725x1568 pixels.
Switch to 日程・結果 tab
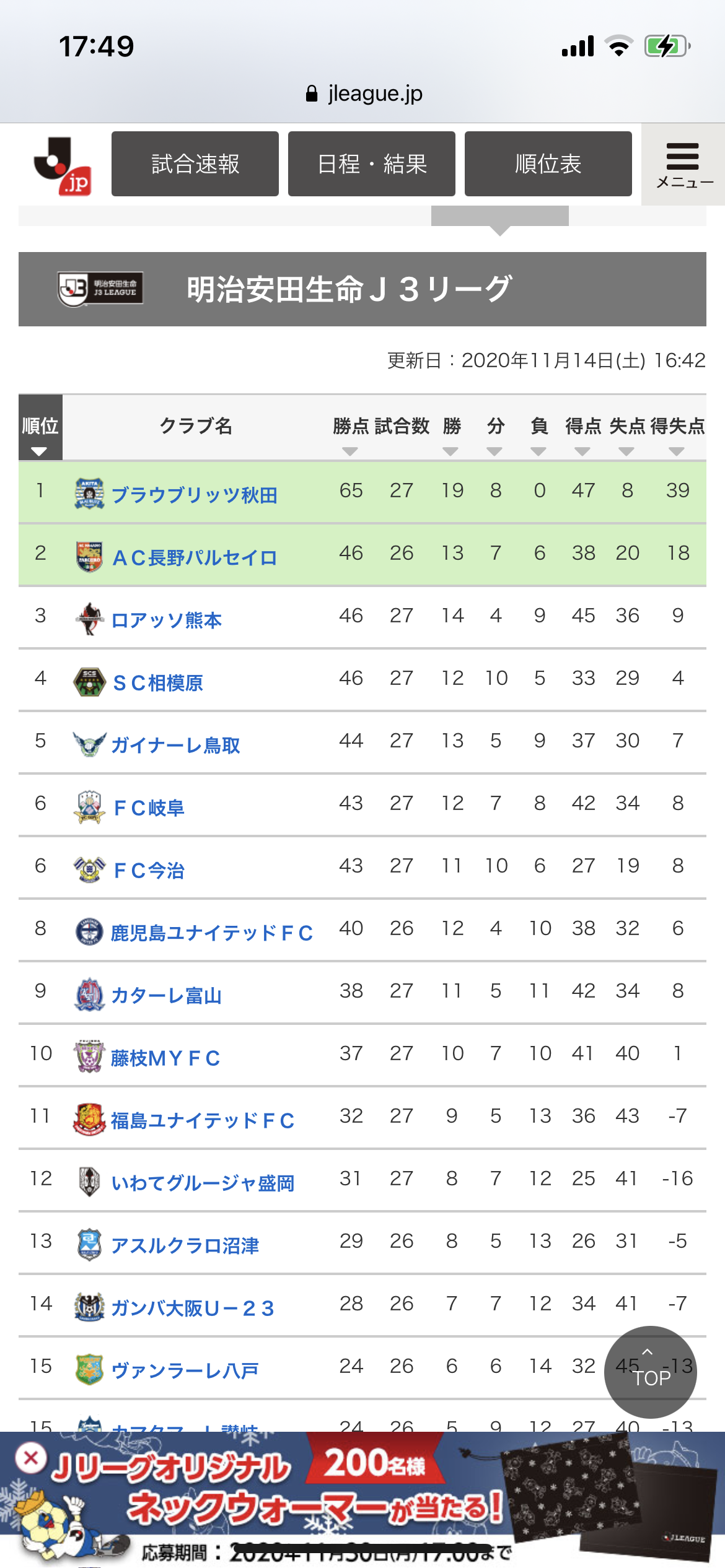pyautogui.click(x=372, y=164)
